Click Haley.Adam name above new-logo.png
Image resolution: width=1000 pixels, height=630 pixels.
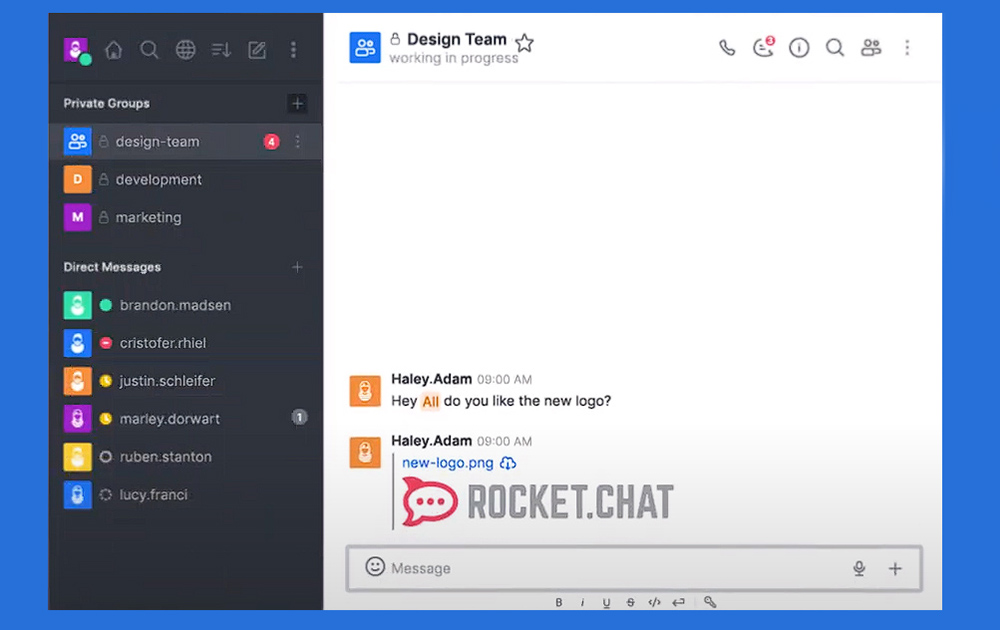coord(432,441)
